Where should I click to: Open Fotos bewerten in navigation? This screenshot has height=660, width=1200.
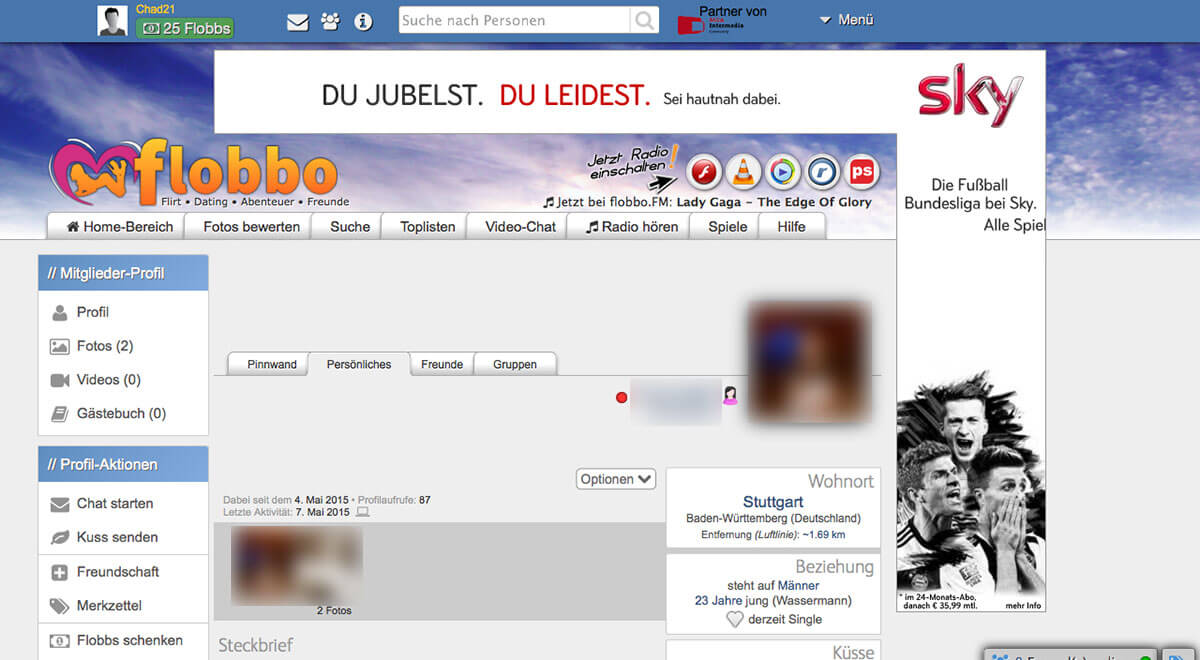coord(251,227)
